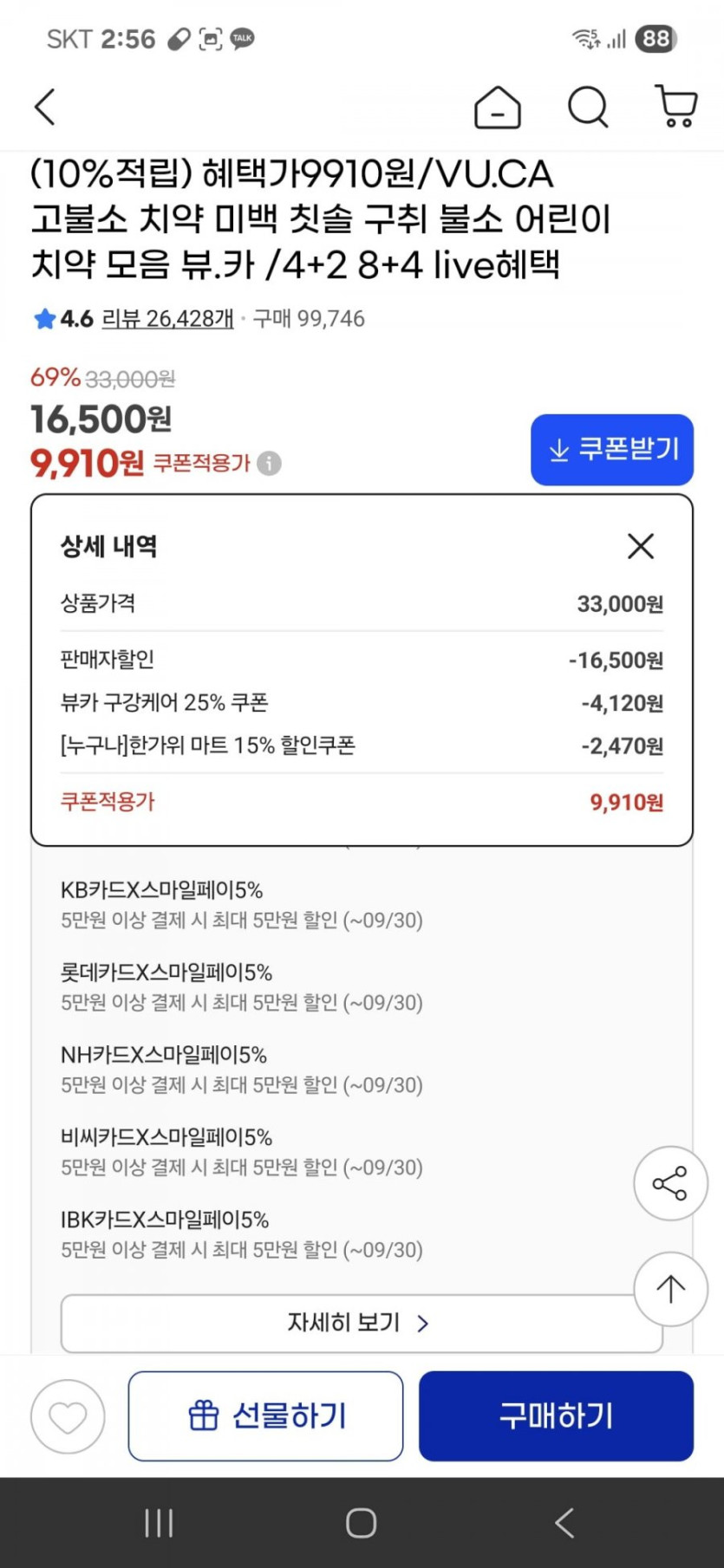
Task: Go to home via house icon
Action: pyautogui.click(x=498, y=108)
